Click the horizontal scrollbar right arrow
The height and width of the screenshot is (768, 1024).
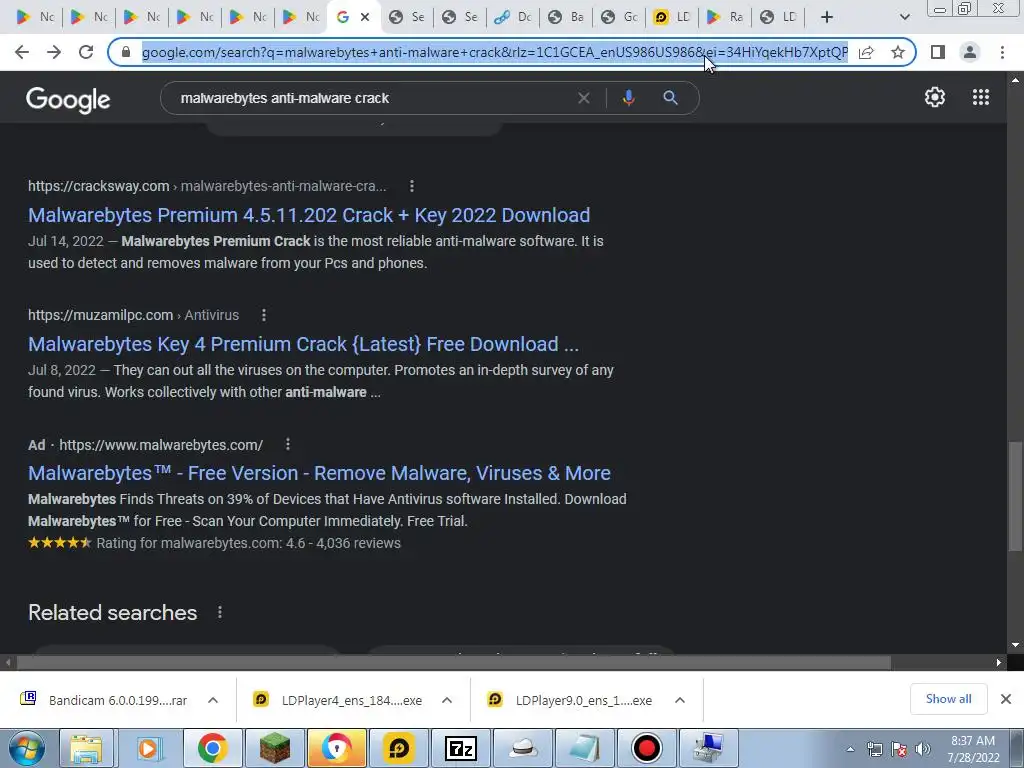999,663
